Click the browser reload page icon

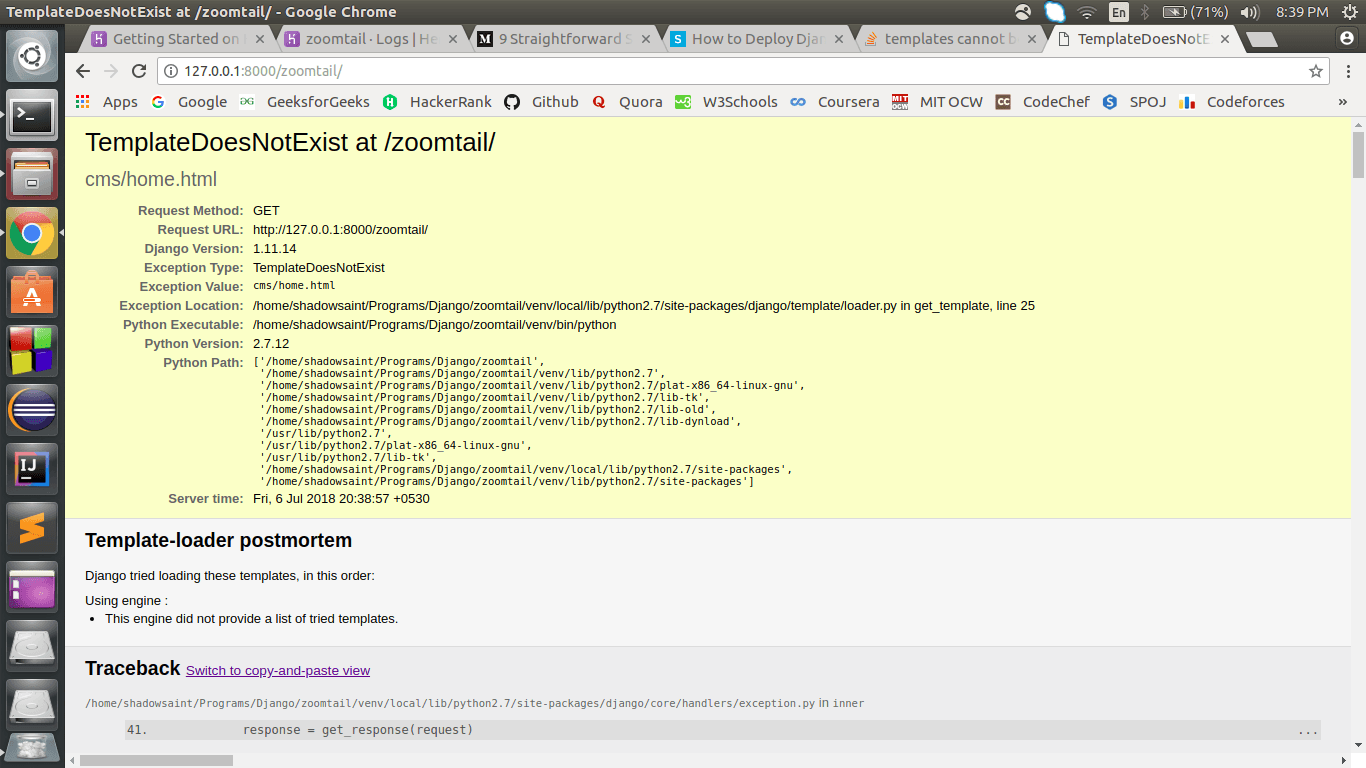(x=139, y=71)
